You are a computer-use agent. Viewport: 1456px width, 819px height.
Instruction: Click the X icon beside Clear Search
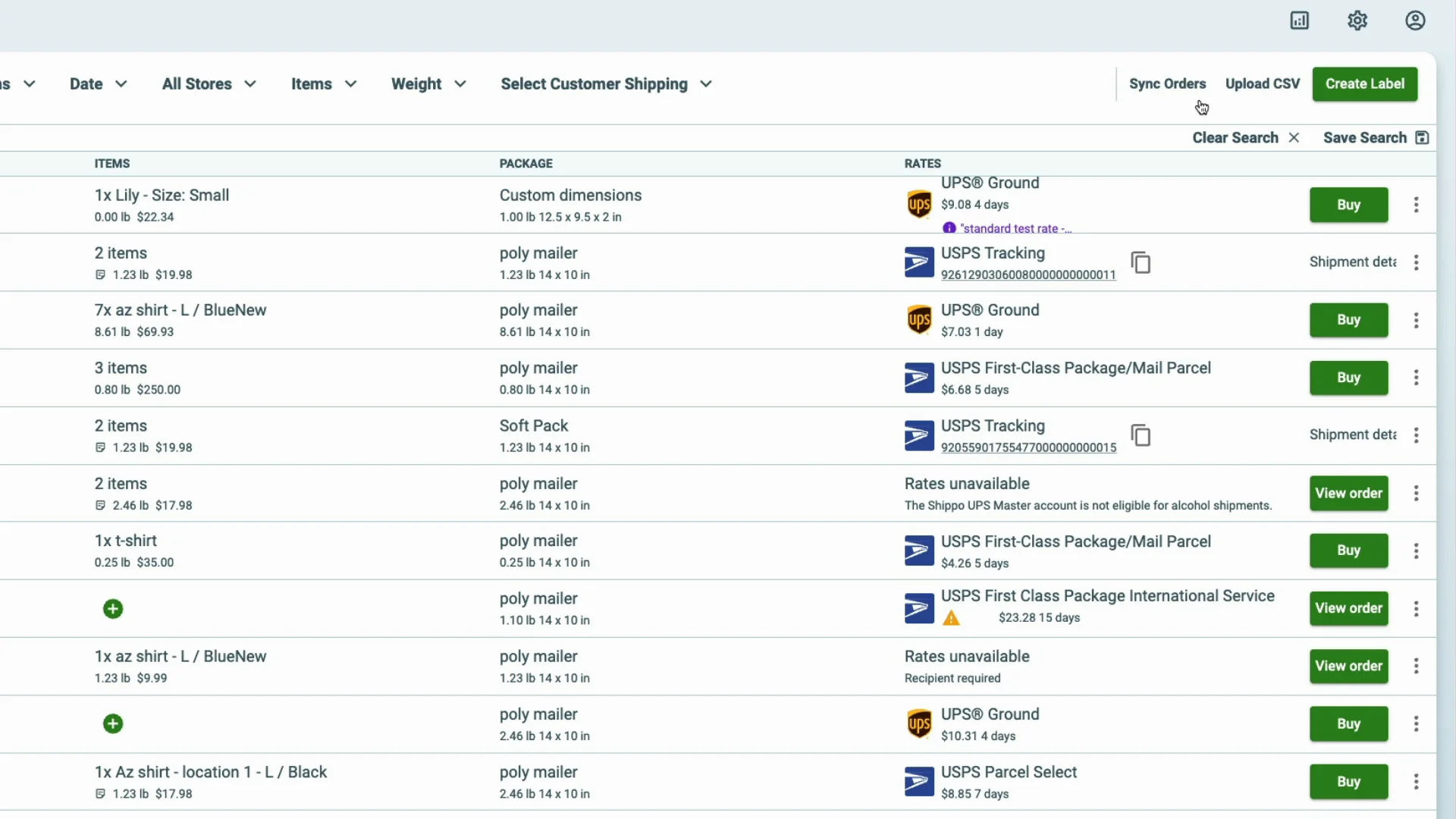(x=1294, y=138)
